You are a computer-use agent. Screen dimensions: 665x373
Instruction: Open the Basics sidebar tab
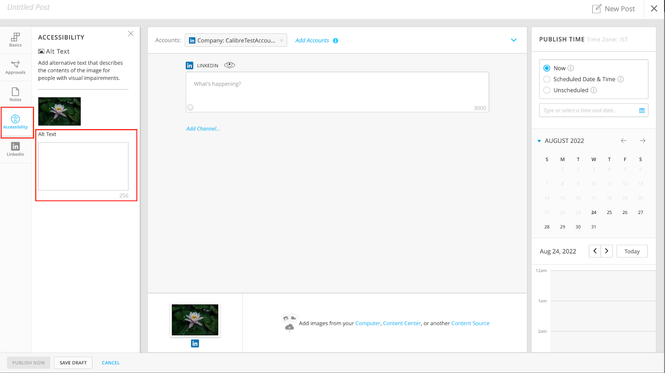(x=15, y=39)
